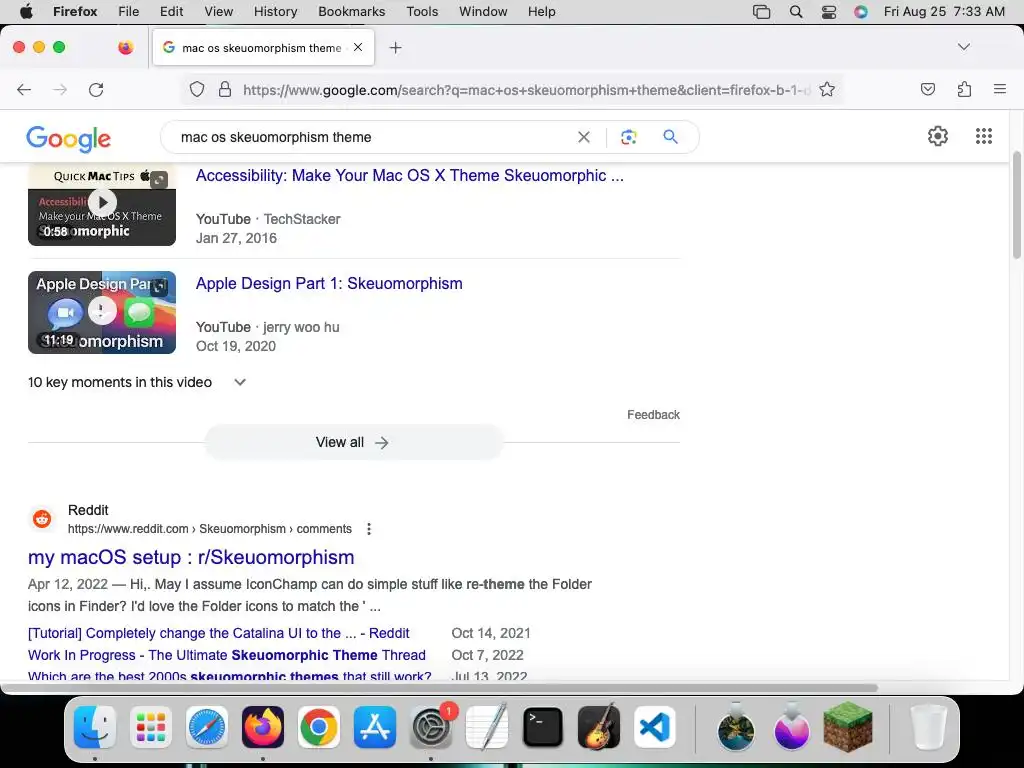Launch GarageBand from the Dock
The image size is (1024, 768).
coord(599,727)
